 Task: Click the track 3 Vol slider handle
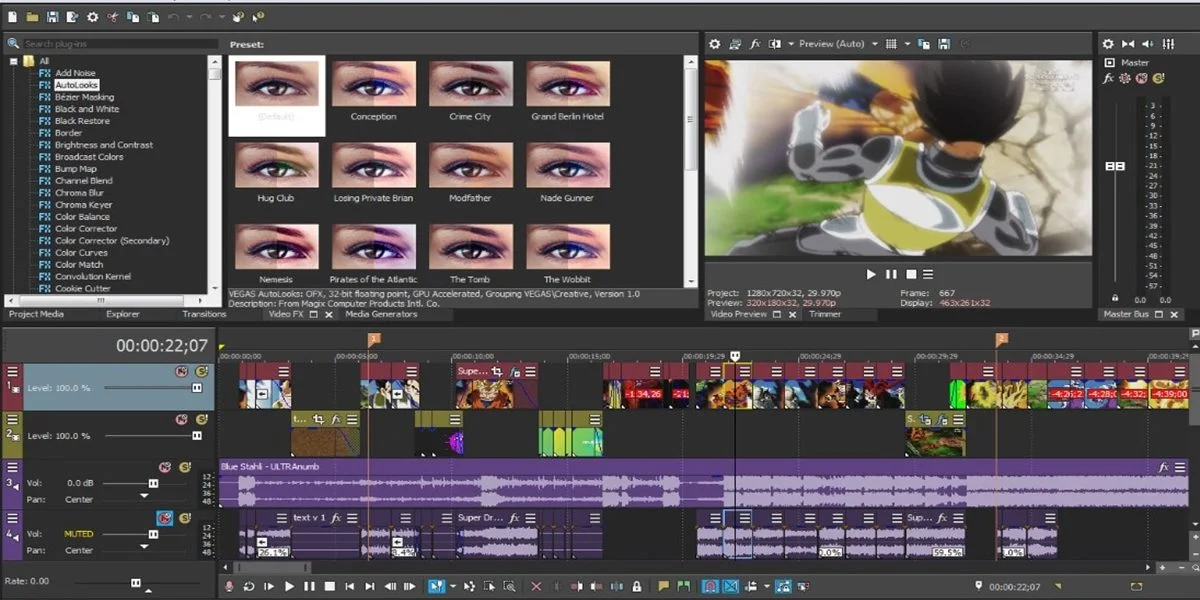pyautogui.click(x=153, y=483)
